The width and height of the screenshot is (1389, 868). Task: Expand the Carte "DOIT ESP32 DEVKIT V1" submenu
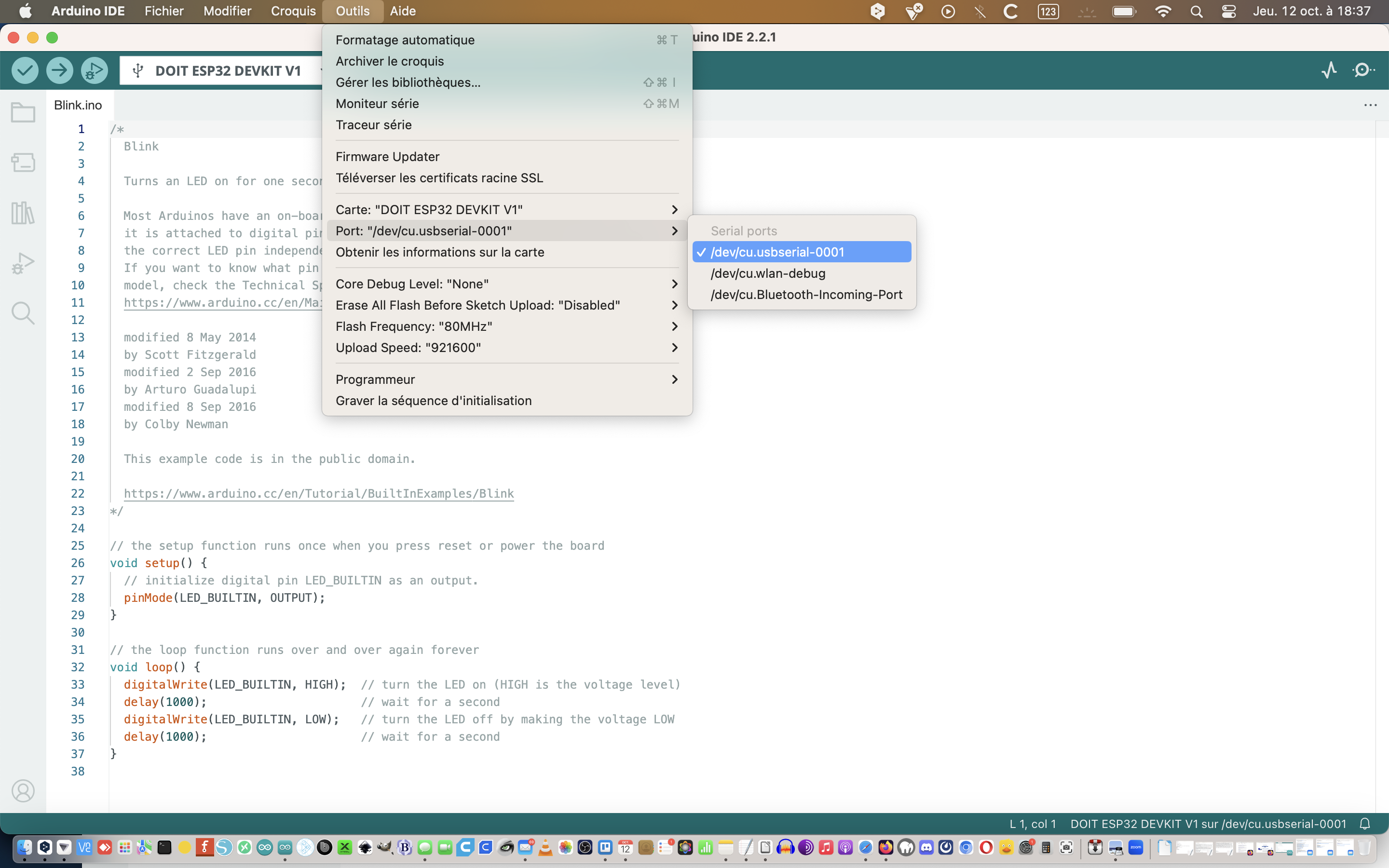click(506, 210)
